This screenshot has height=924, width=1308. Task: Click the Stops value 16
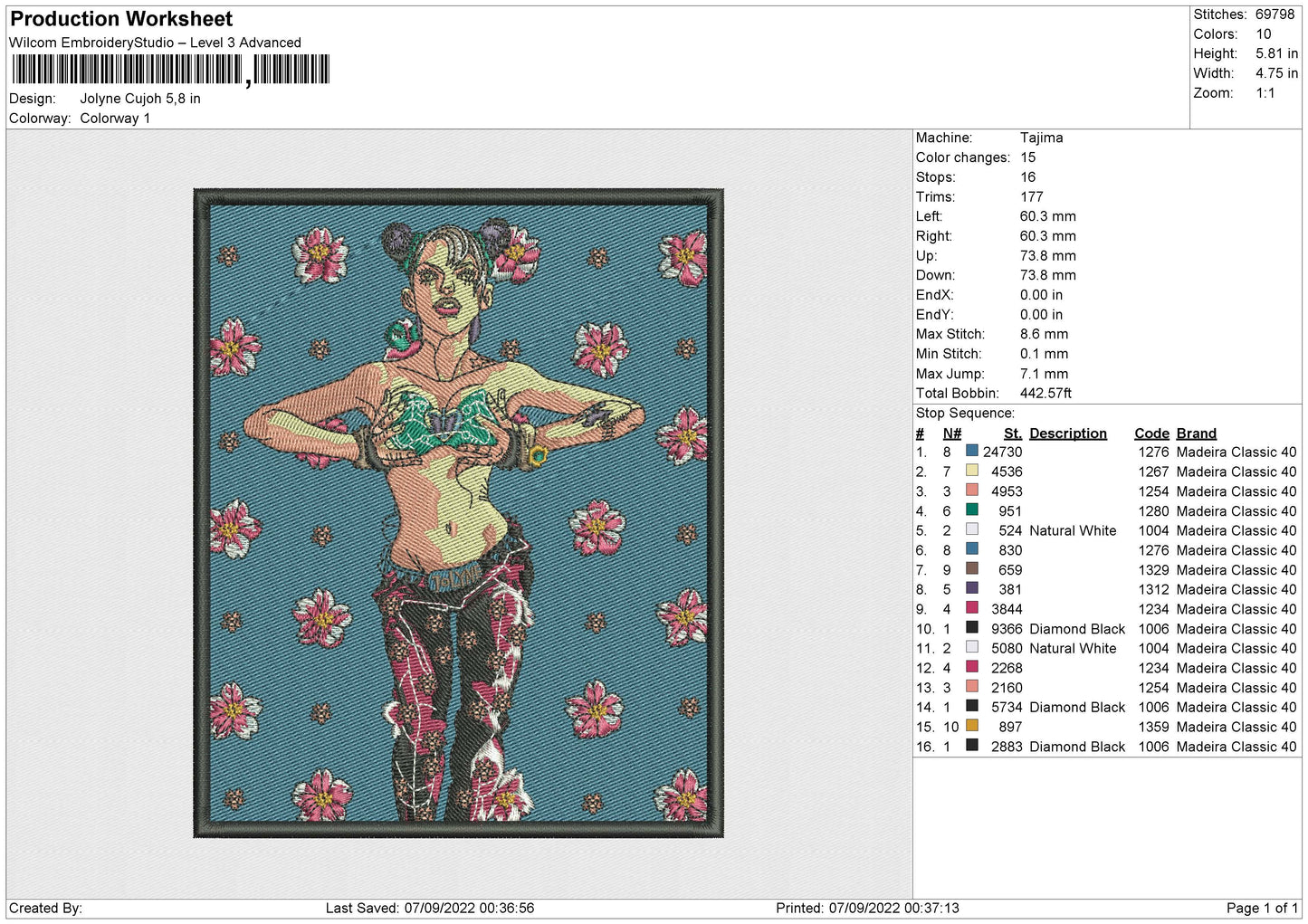pyautogui.click(x=1027, y=177)
